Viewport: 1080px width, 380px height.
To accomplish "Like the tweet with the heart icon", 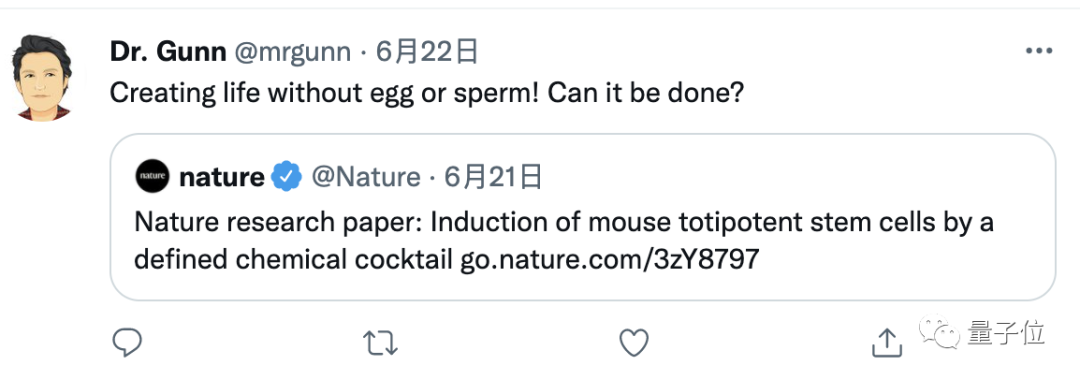I will [634, 342].
